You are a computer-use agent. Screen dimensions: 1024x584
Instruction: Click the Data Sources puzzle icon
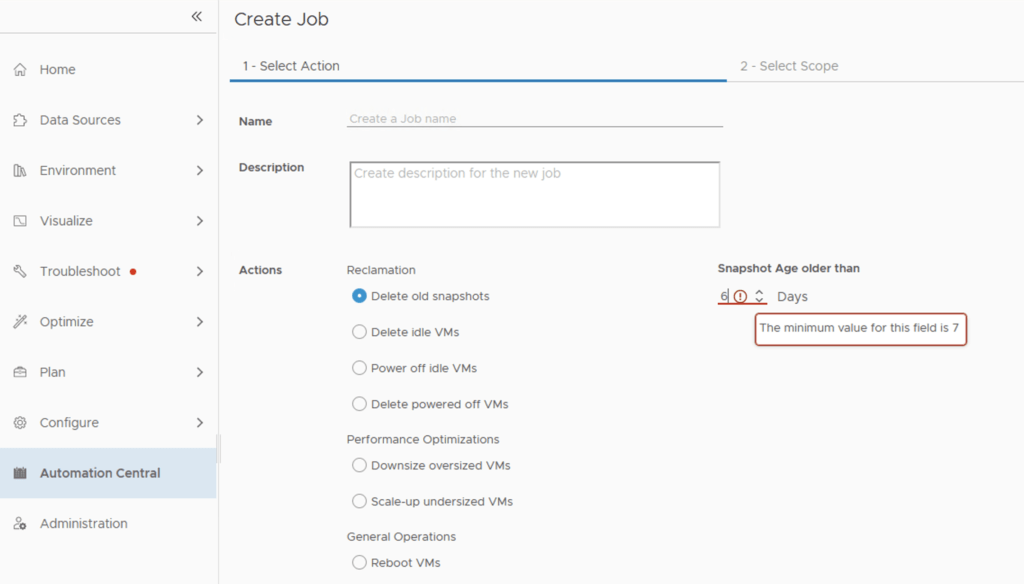[20, 120]
